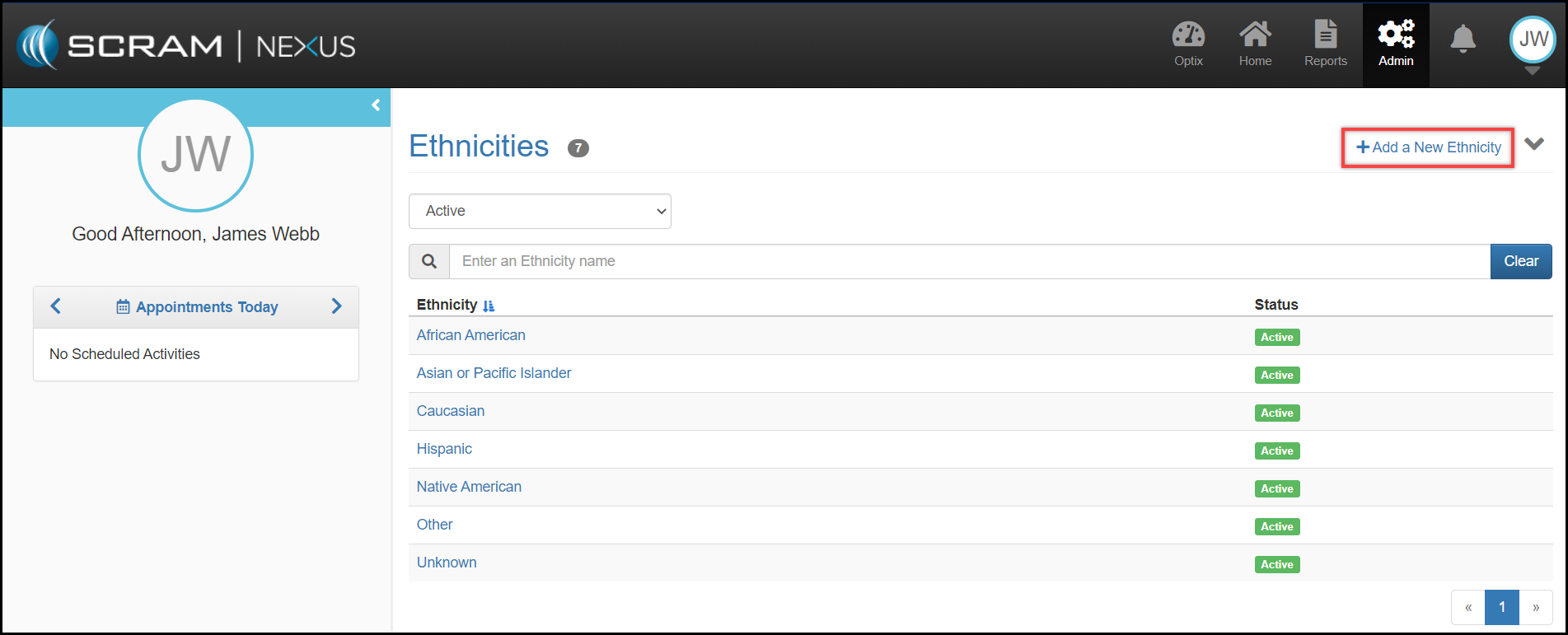Screen dimensions: 1568x635
Task: Click Appointments Today calendar heading
Action: [x=197, y=307]
